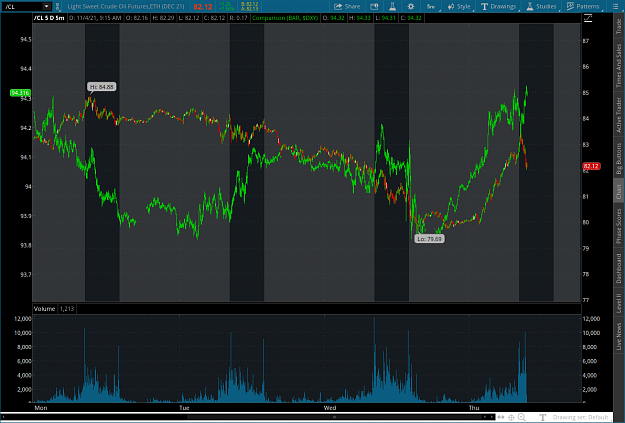Click the Hi: 84.88 price bubble
Screen dimensions: 625x423
click(x=102, y=87)
